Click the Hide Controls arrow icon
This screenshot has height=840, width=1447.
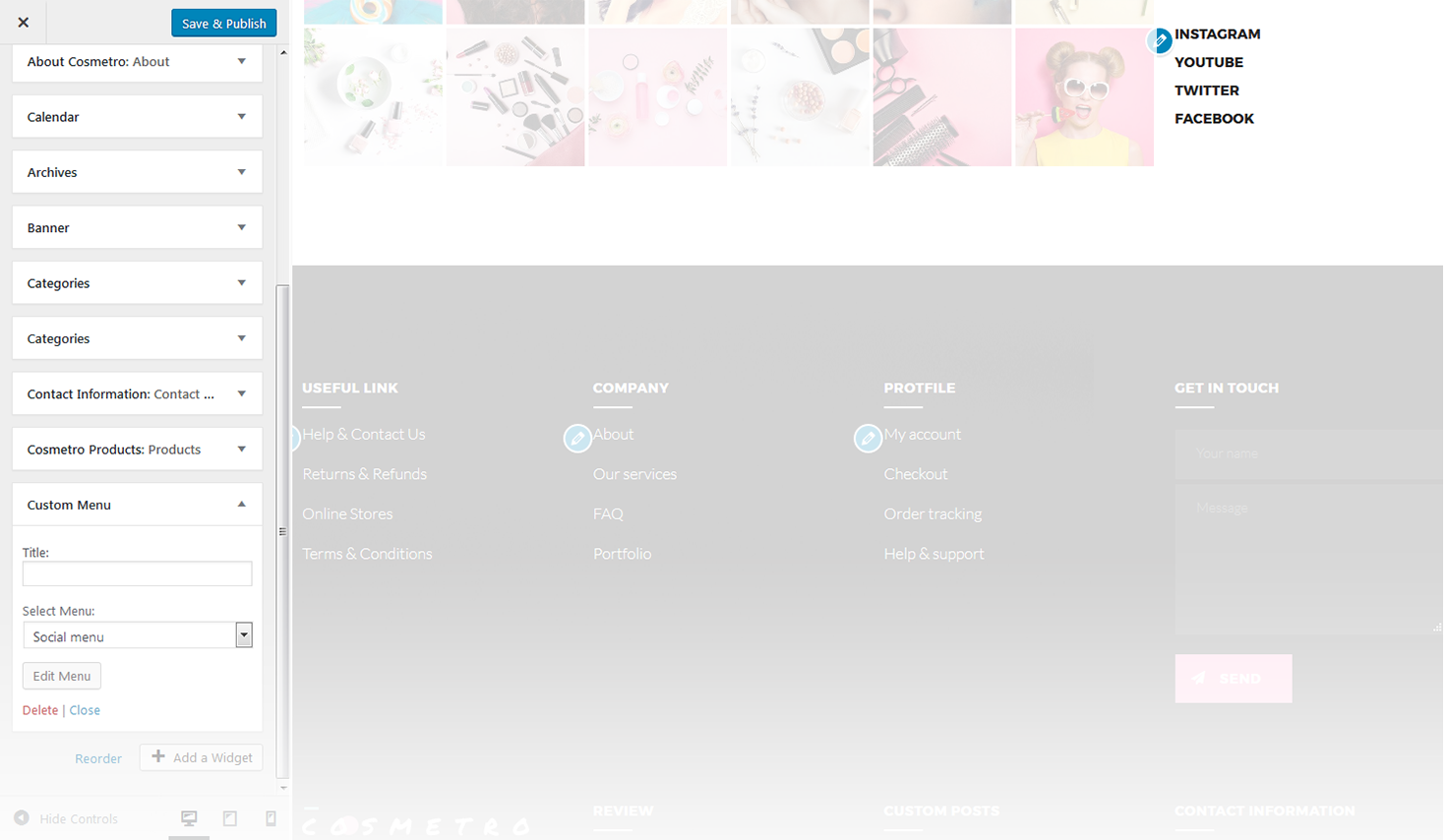22,818
